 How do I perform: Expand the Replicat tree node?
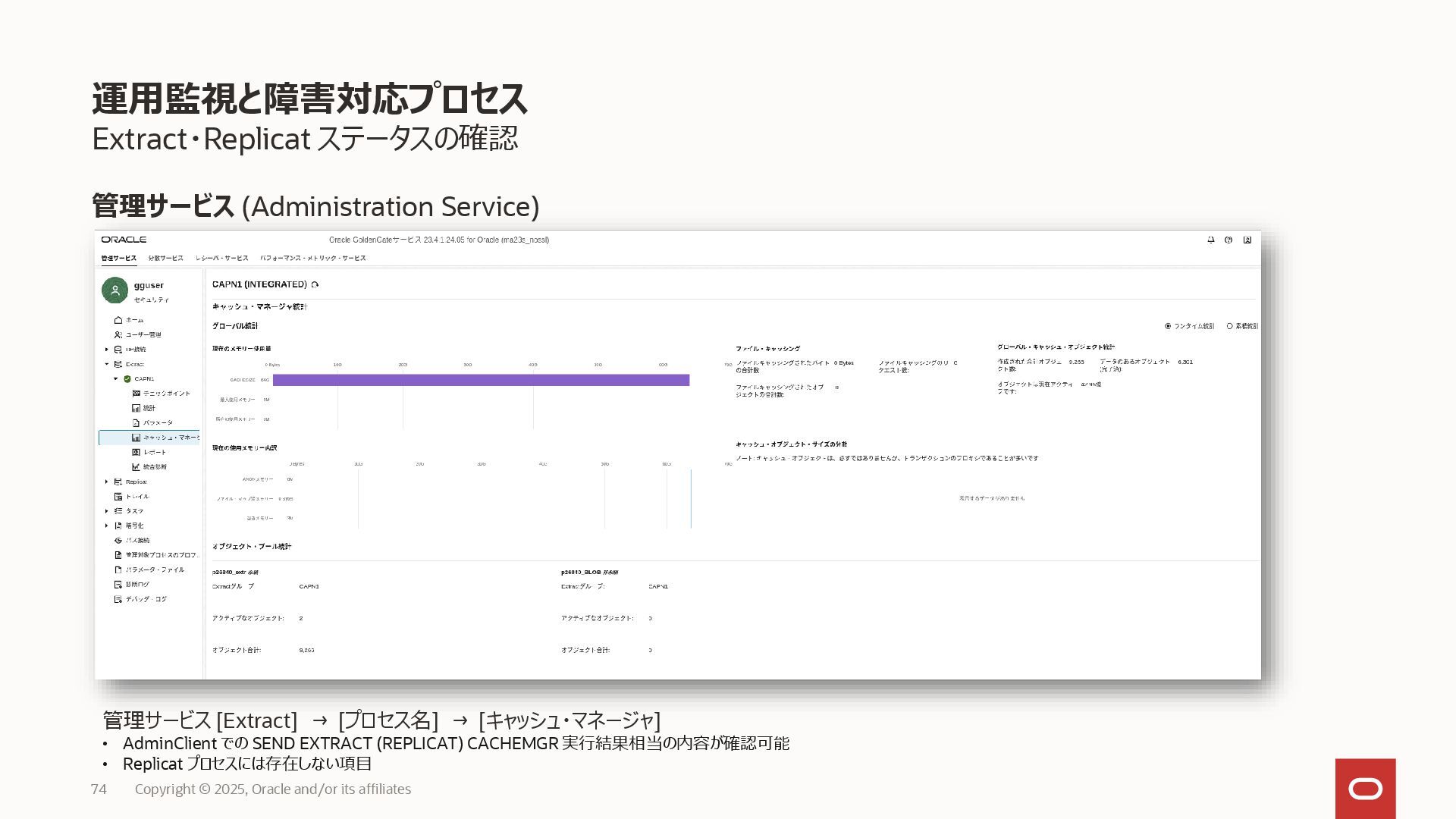[107, 482]
